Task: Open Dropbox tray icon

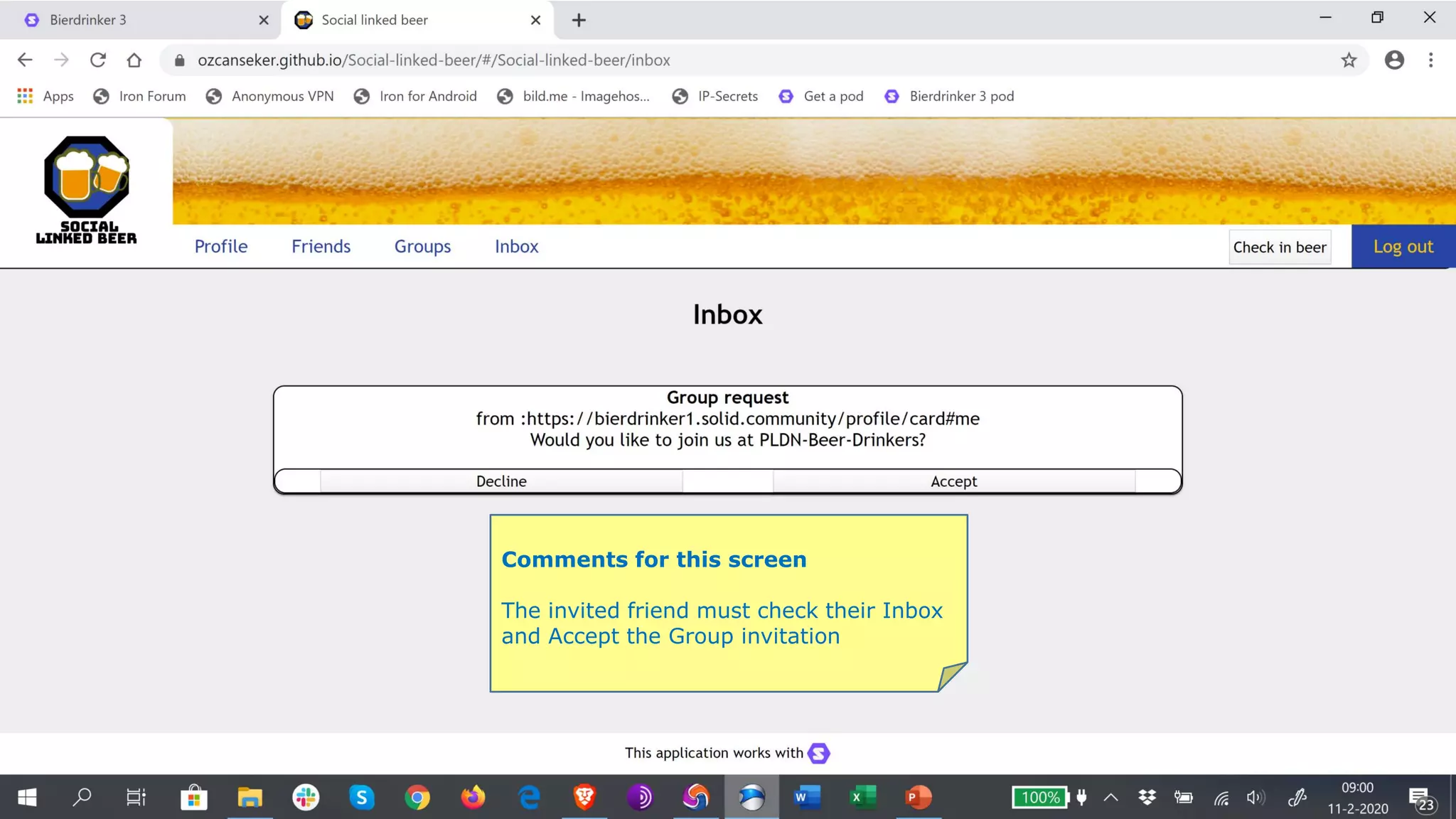Action: pos(1147,797)
